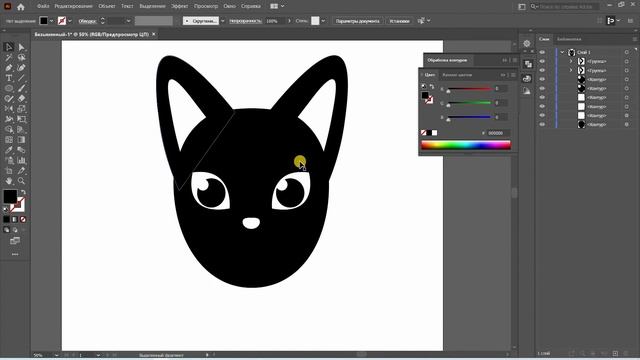Image resolution: width=640 pixels, height=360 pixels.
Task: Select the Paintbrush tool
Action: (x=22, y=88)
